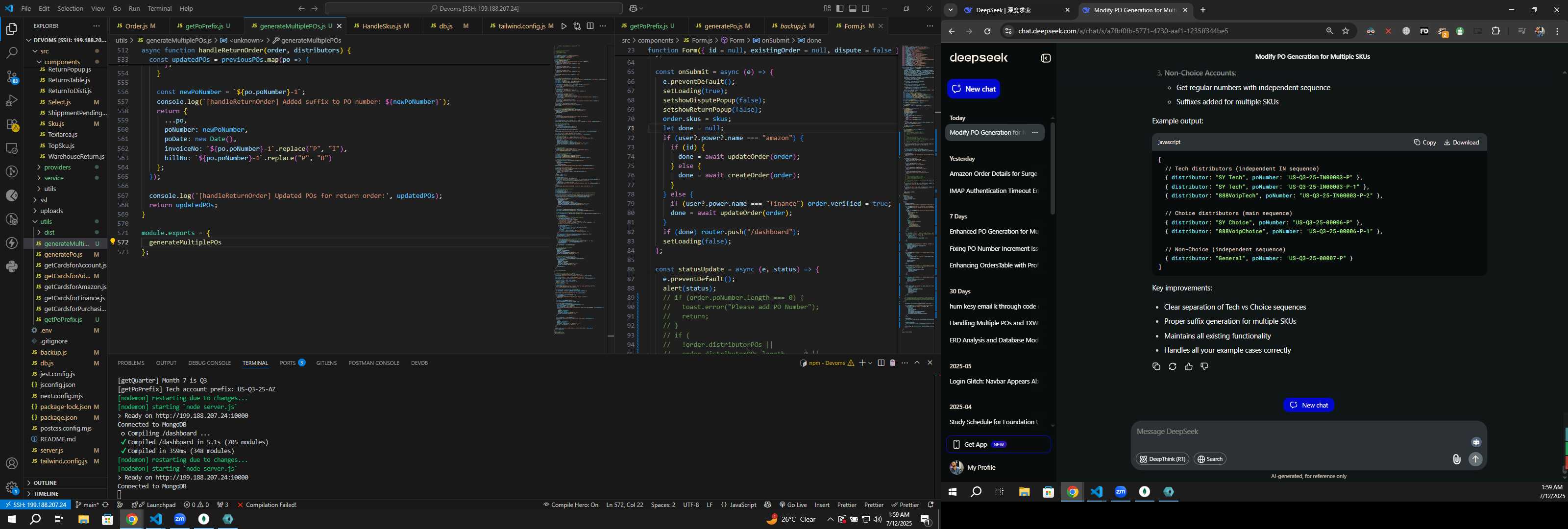
Task: Expand the providers folder in Explorer
Action: coord(65,168)
